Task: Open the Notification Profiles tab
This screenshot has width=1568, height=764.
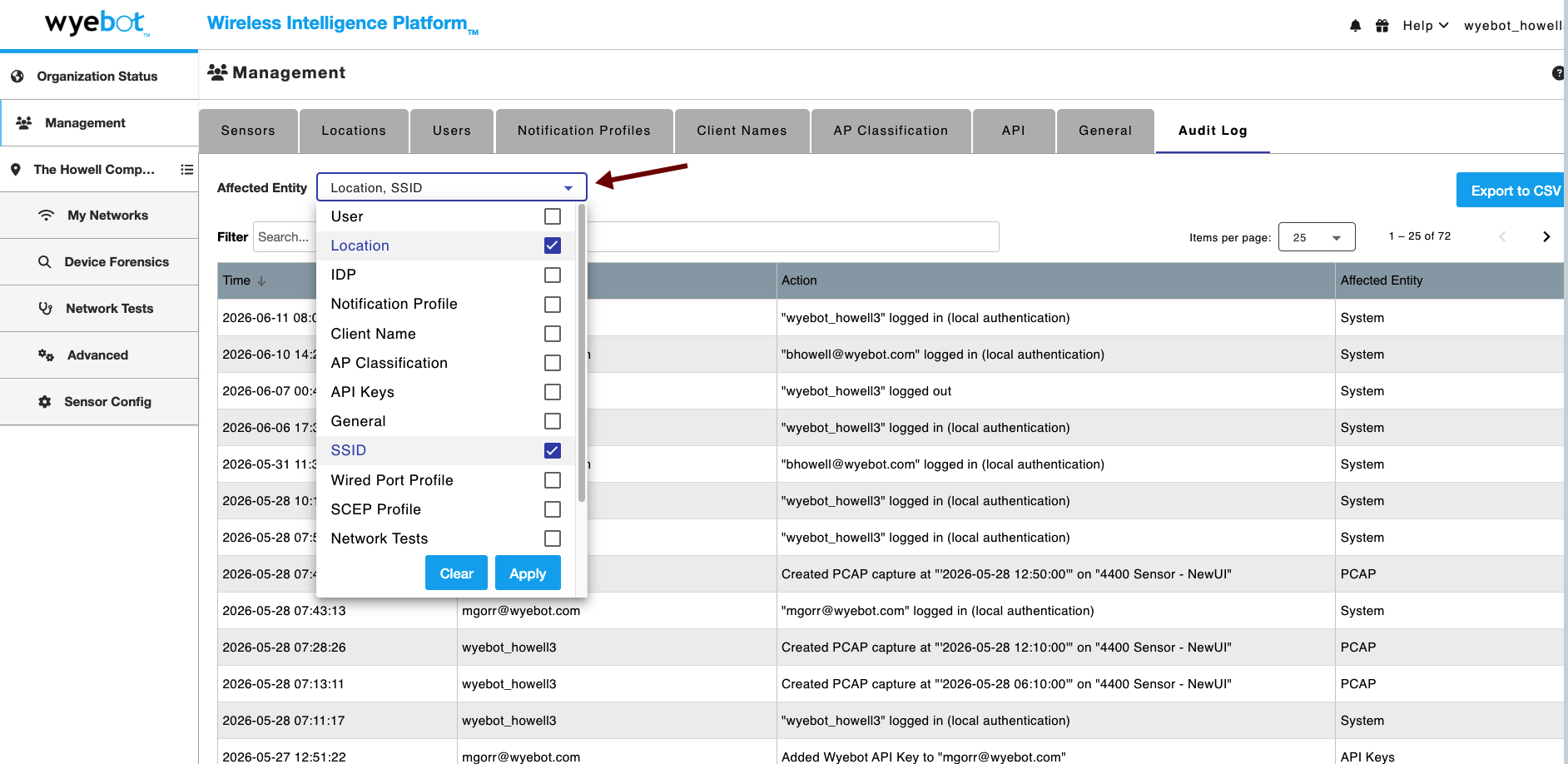Action: point(584,131)
